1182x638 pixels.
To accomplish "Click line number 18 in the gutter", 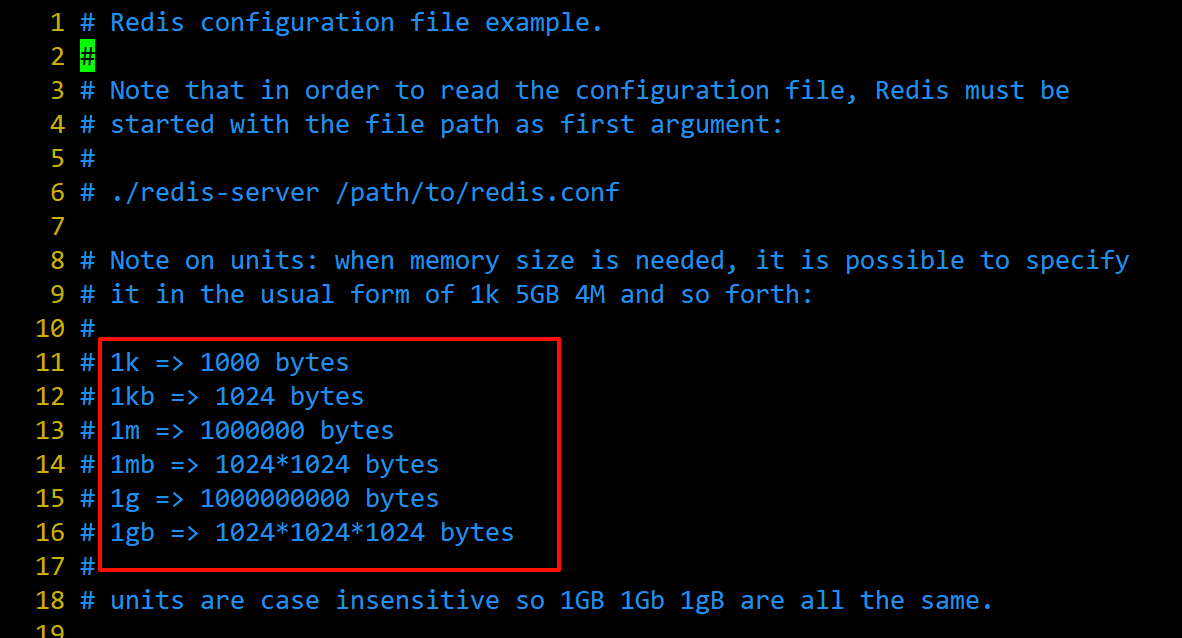I will (x=50, y=601).
